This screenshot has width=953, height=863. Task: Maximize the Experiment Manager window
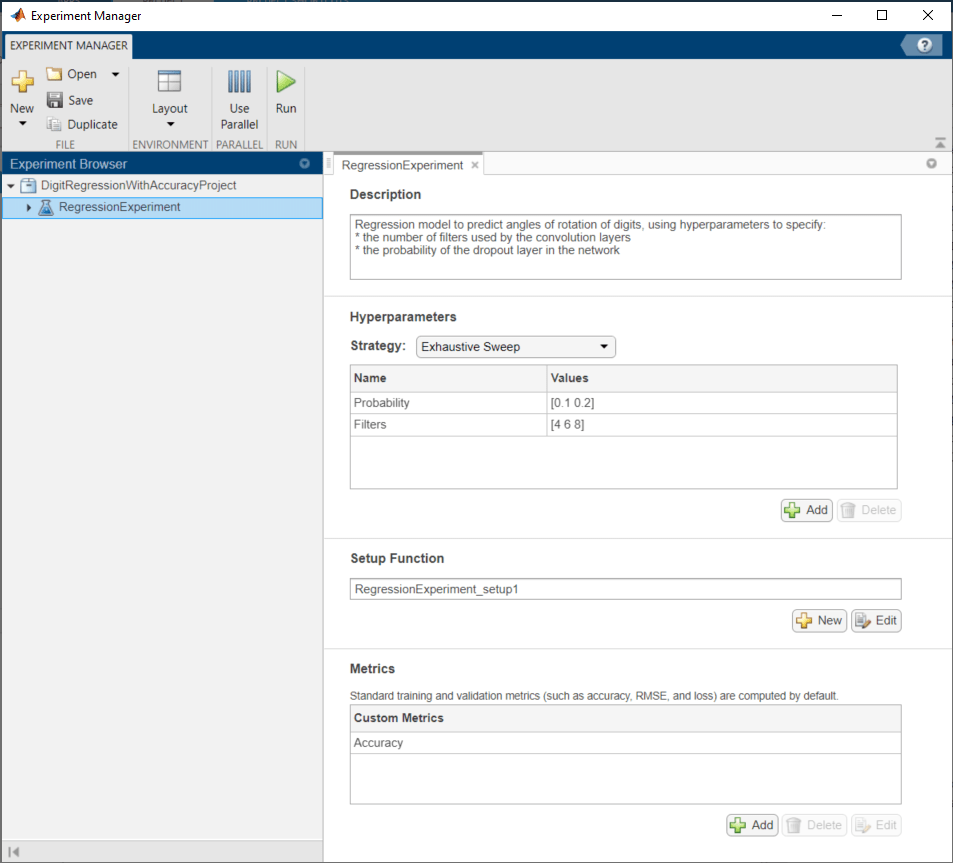click(x=882, y=15)
